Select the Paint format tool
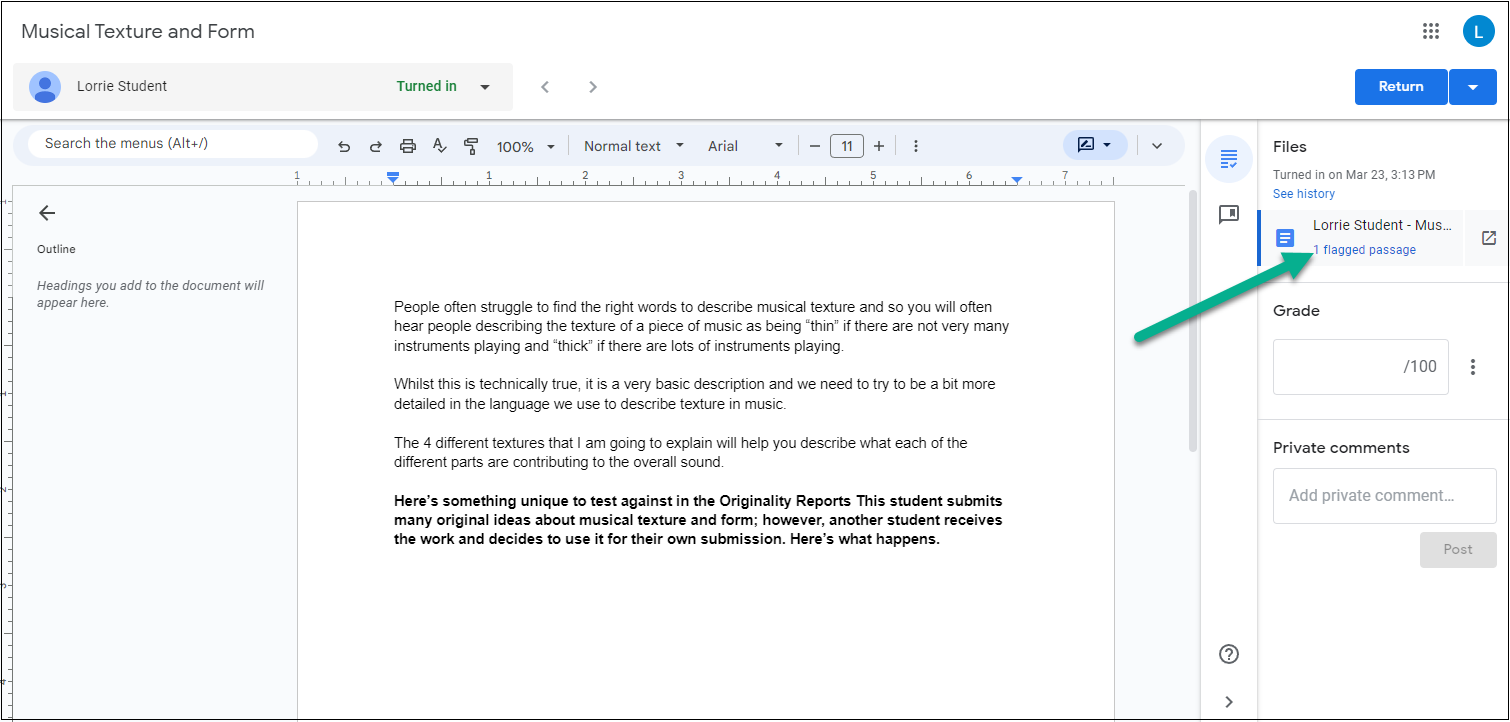Image resolution: width=1510 pixels, height=722 pixels. point(471,145)
